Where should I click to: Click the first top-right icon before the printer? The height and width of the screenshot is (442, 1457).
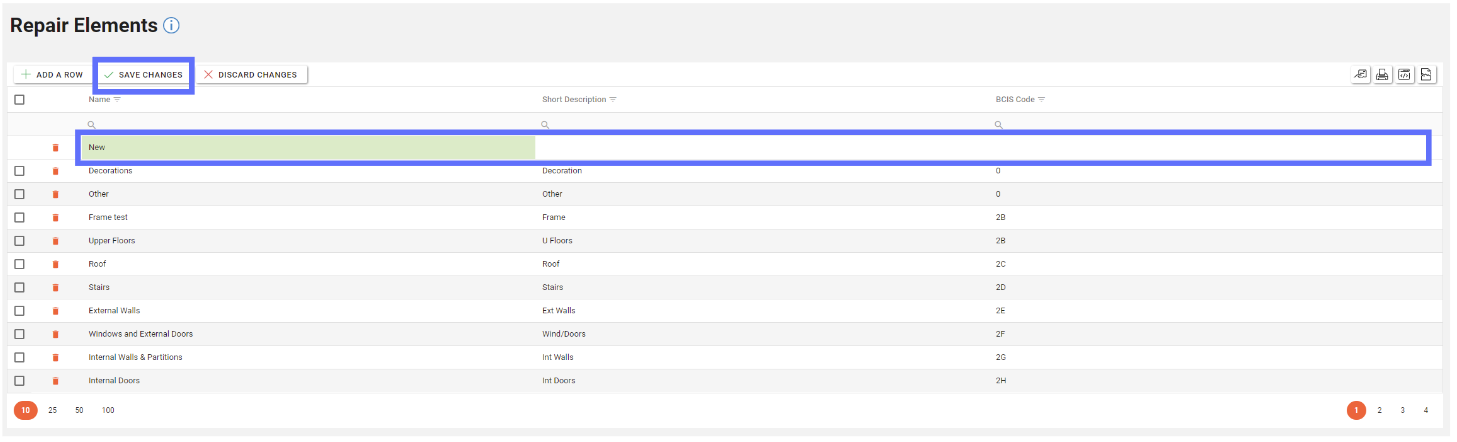1360,75
